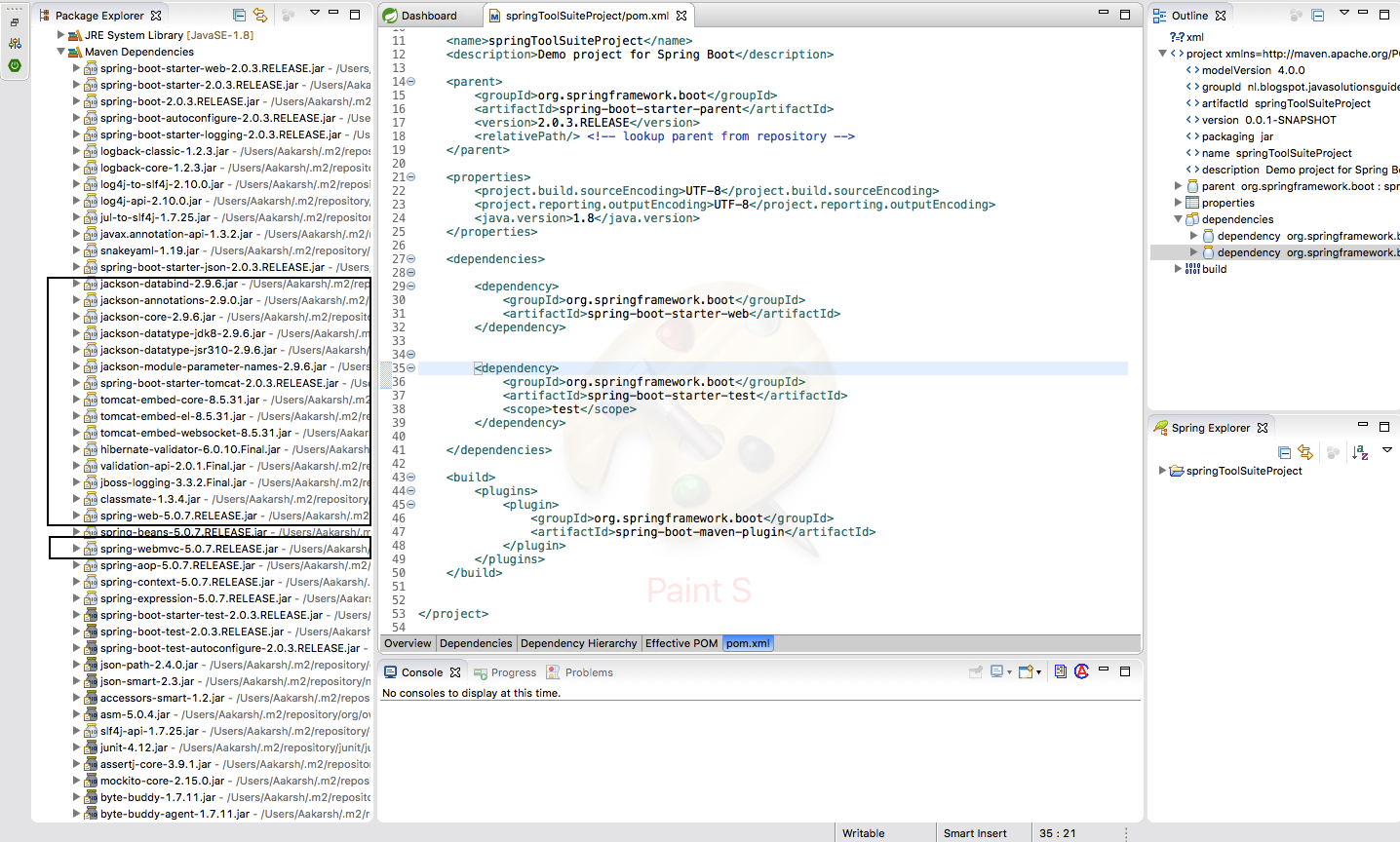1400x842 pixels.
Task: Expand spring-boot-starter-web-2.0.3.RELEASE.jar
Action: click(x=77, y=68)
